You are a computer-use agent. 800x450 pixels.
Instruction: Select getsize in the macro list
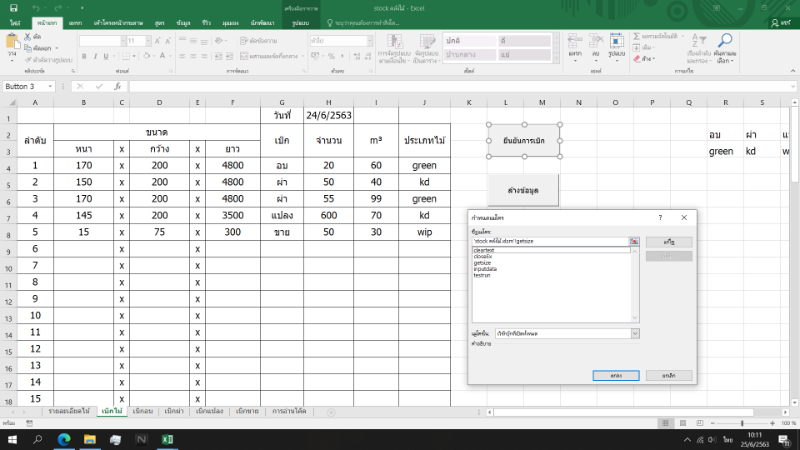point(482,262)
